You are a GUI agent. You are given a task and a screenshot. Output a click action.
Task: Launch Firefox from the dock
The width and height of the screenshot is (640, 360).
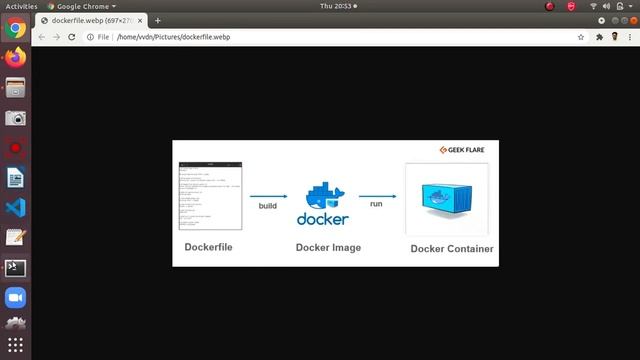pyautogui.click(x=16, y=58)
